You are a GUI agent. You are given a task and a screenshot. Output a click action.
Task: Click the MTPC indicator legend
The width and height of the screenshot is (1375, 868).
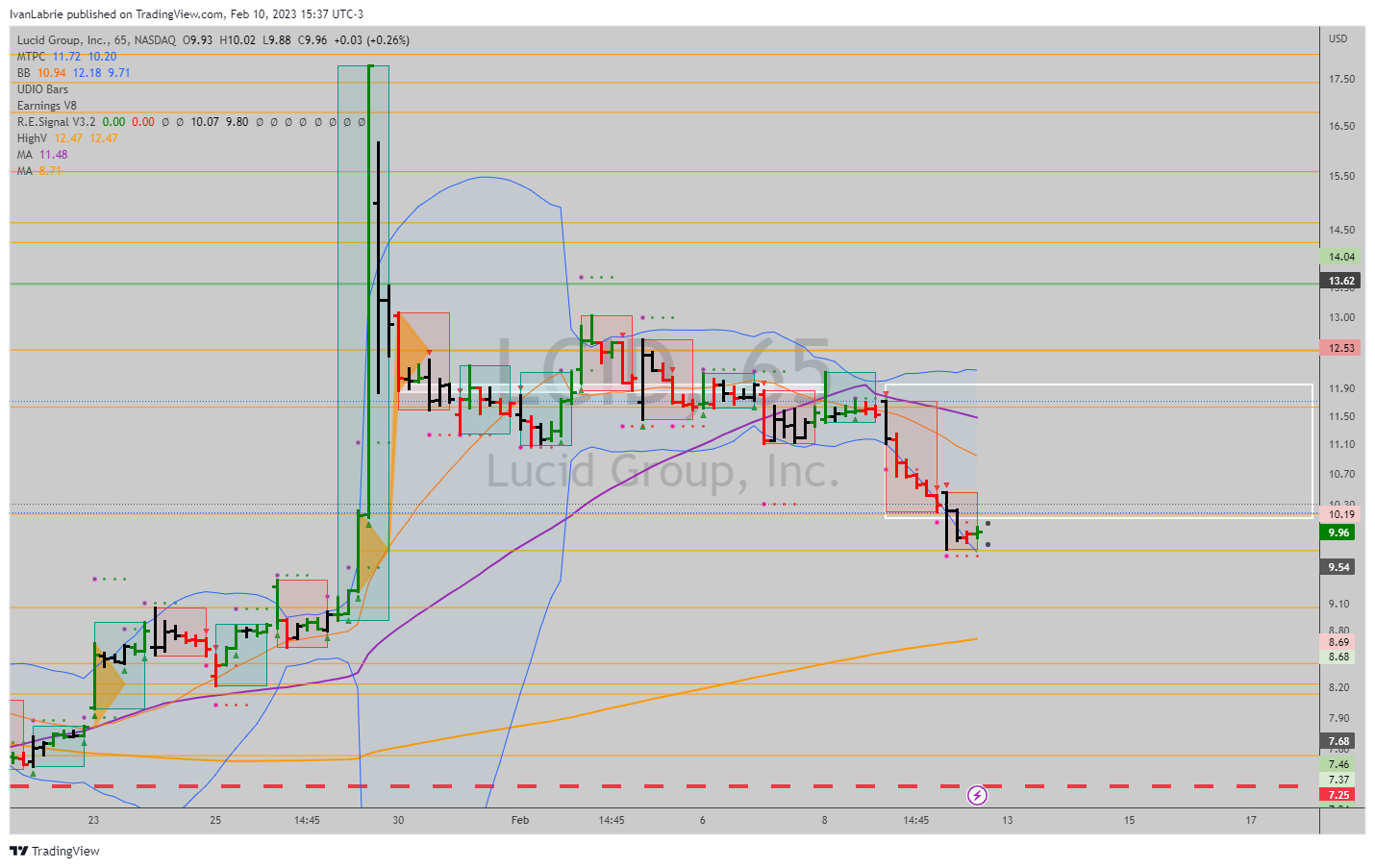click(x=66, y=57)
